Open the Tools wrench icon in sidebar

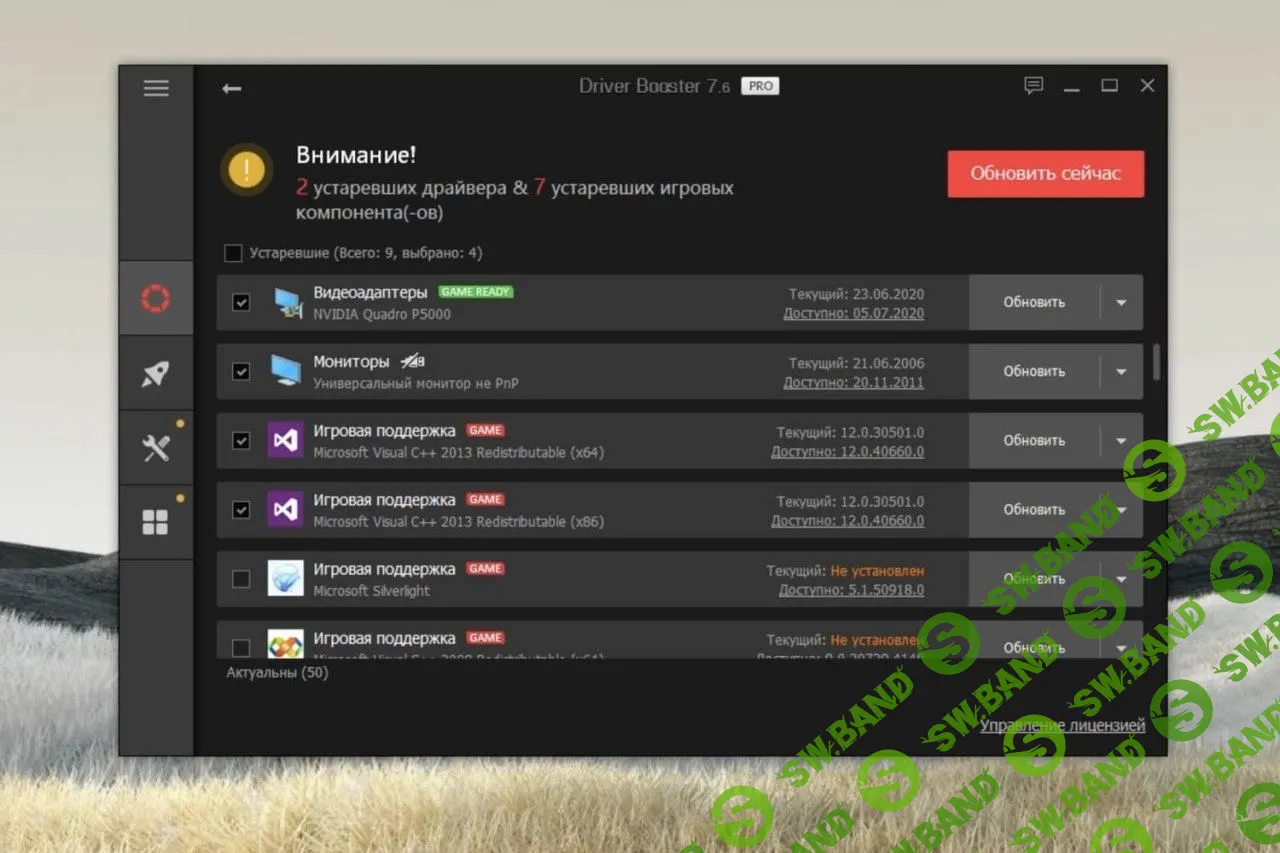coord(156,446)
